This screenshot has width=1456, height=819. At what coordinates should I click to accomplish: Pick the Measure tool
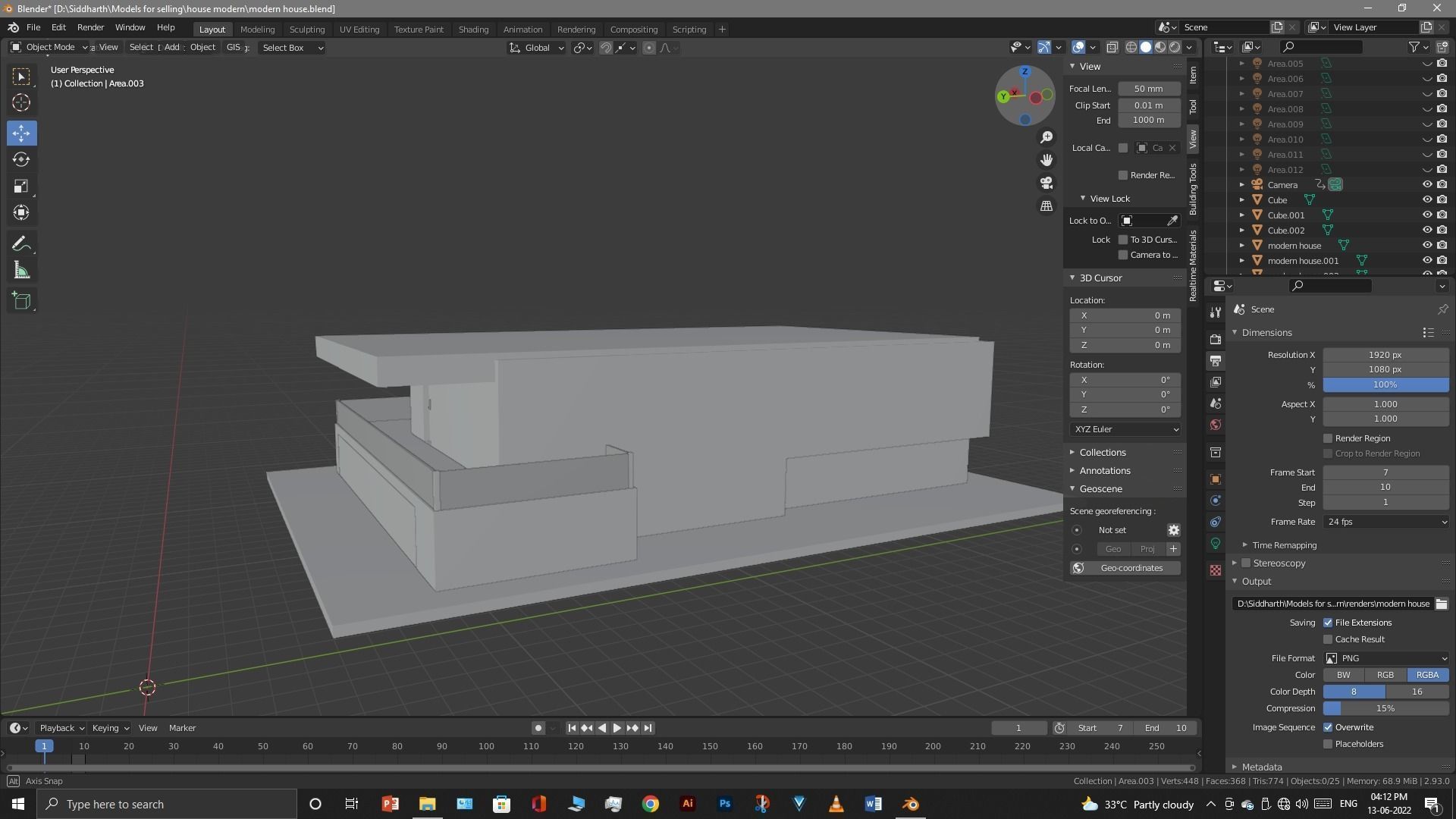coord(21,271)
